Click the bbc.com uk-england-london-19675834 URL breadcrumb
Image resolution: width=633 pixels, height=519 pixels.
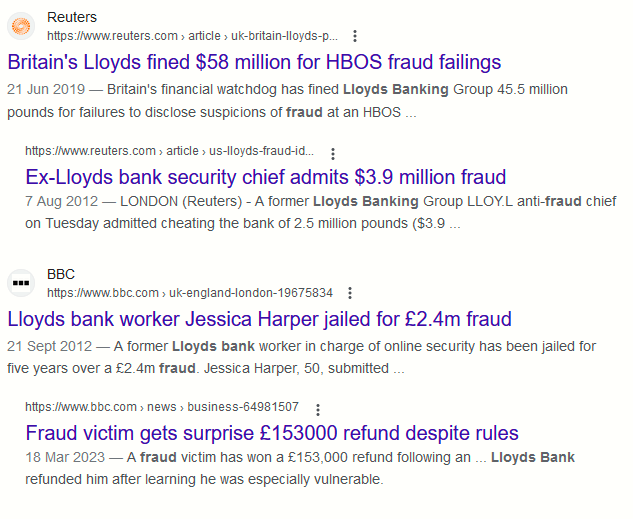tap(190, 293)
